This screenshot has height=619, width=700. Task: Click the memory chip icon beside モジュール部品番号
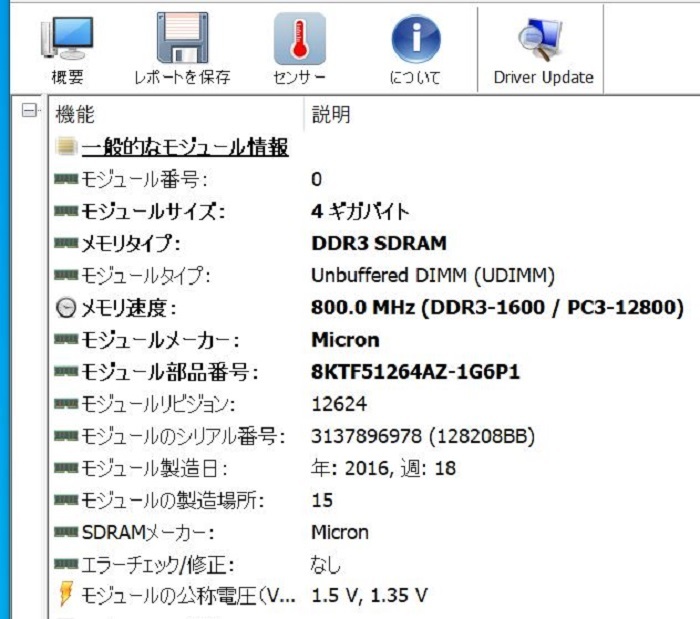66,371
